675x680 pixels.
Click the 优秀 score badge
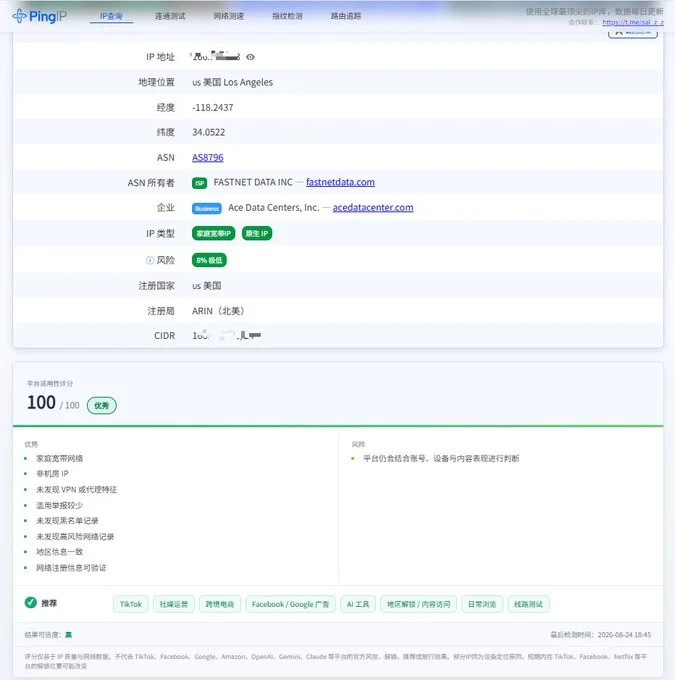click(x=102, y=405)
